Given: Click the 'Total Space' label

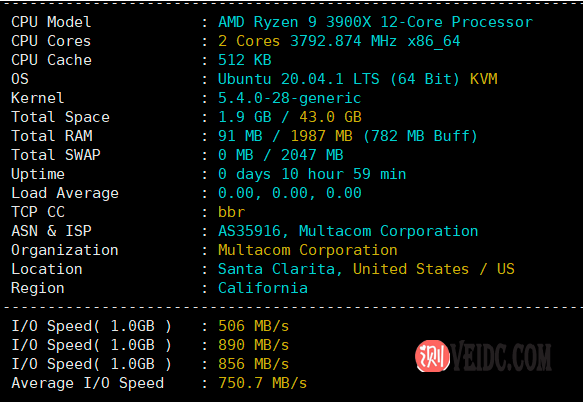Looking at the screenshot, I should click(x=60, y=117).
